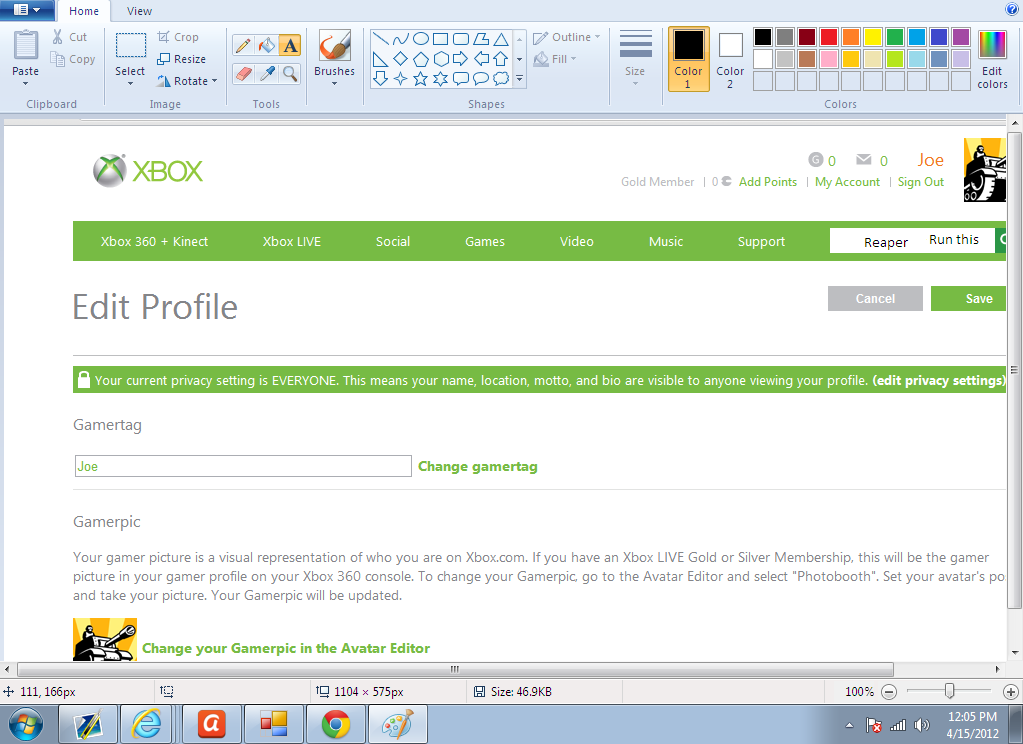Click the Sign Out link
The image size is (1023, 744).
click(921, 182)
